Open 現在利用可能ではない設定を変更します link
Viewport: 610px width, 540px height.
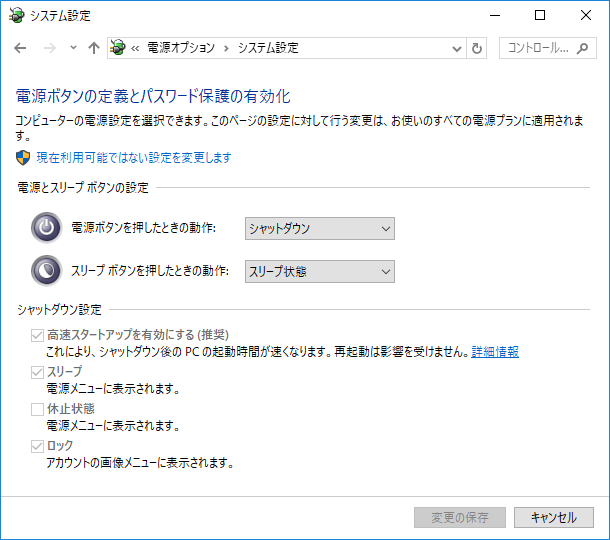(134, 158)
